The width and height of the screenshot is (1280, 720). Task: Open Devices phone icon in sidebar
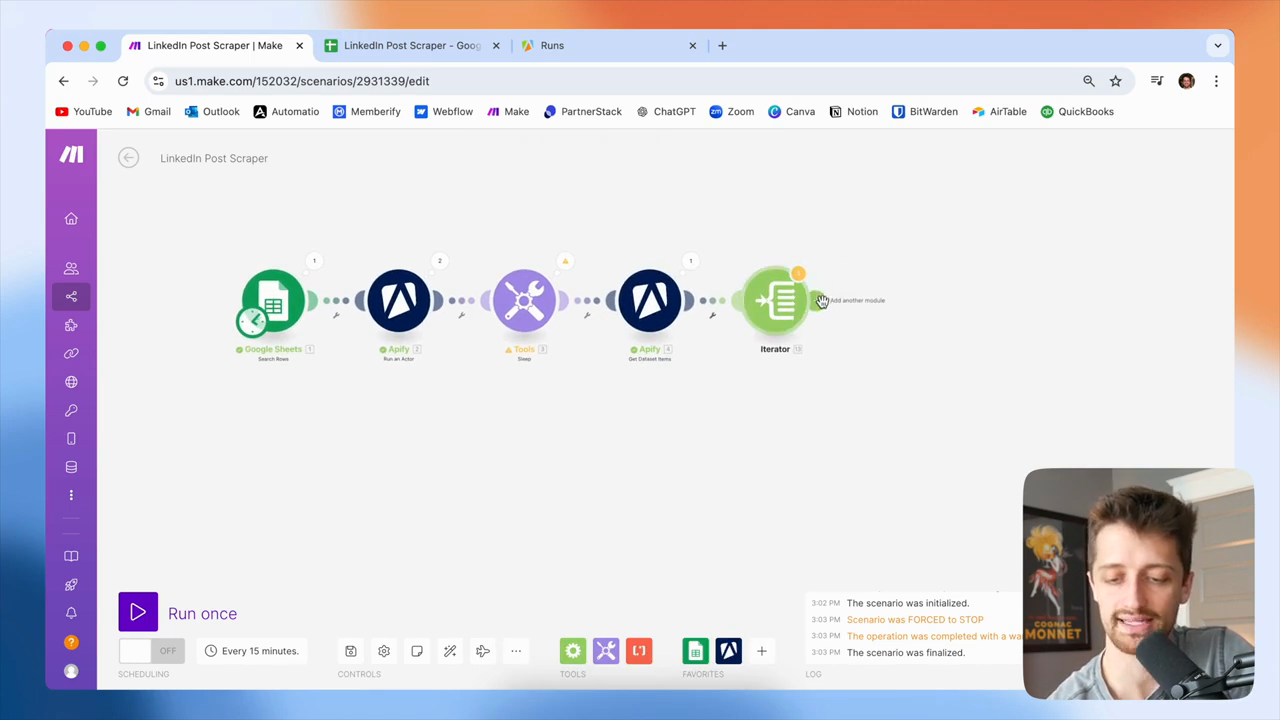pos(71,439)
